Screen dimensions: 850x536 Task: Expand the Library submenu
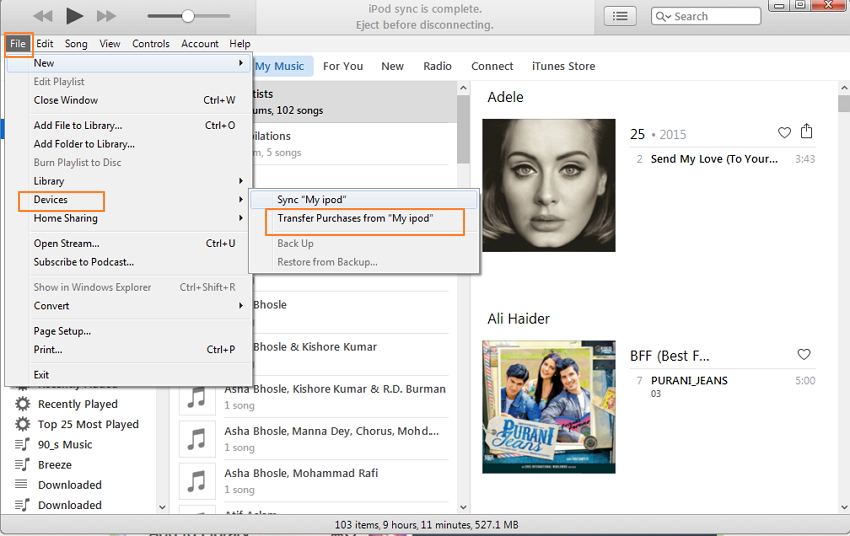(128, 181)
